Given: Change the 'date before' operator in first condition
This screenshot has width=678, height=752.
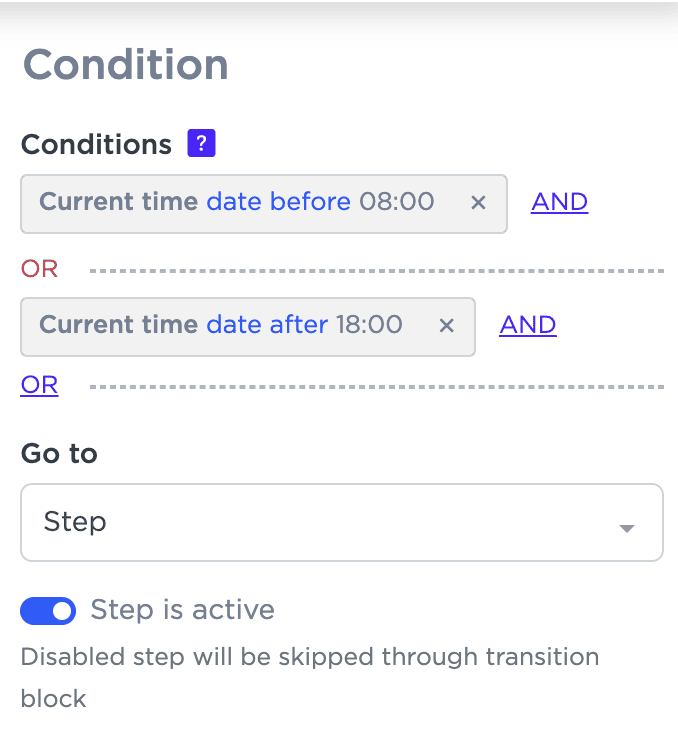Looking at the screenshot, I should coord(278,202).
